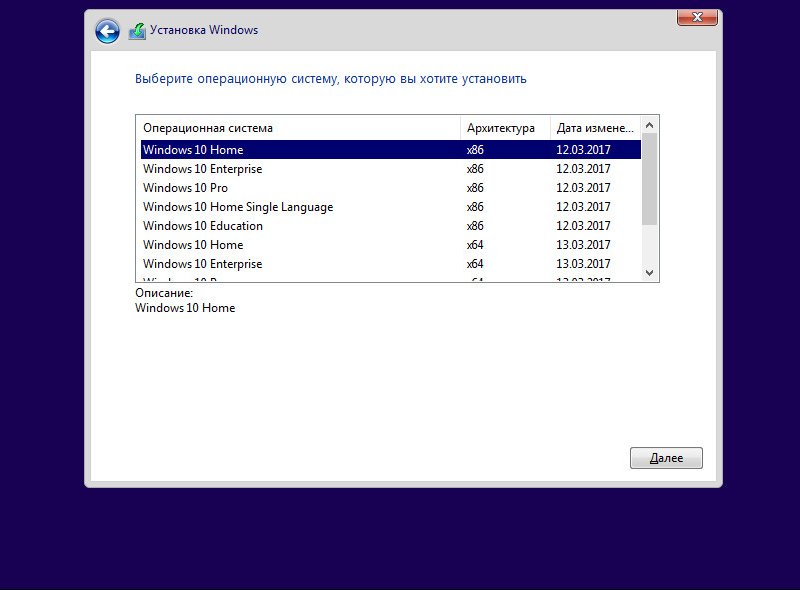Screen dimensions: 800x590
Task: Select Windows 10 Home x86 row
Action: (x=390, y=150)
